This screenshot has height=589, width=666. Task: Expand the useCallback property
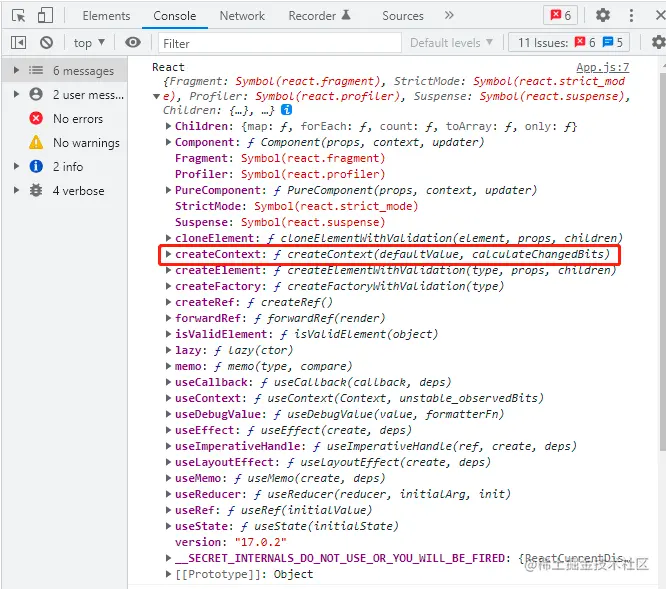168,382
